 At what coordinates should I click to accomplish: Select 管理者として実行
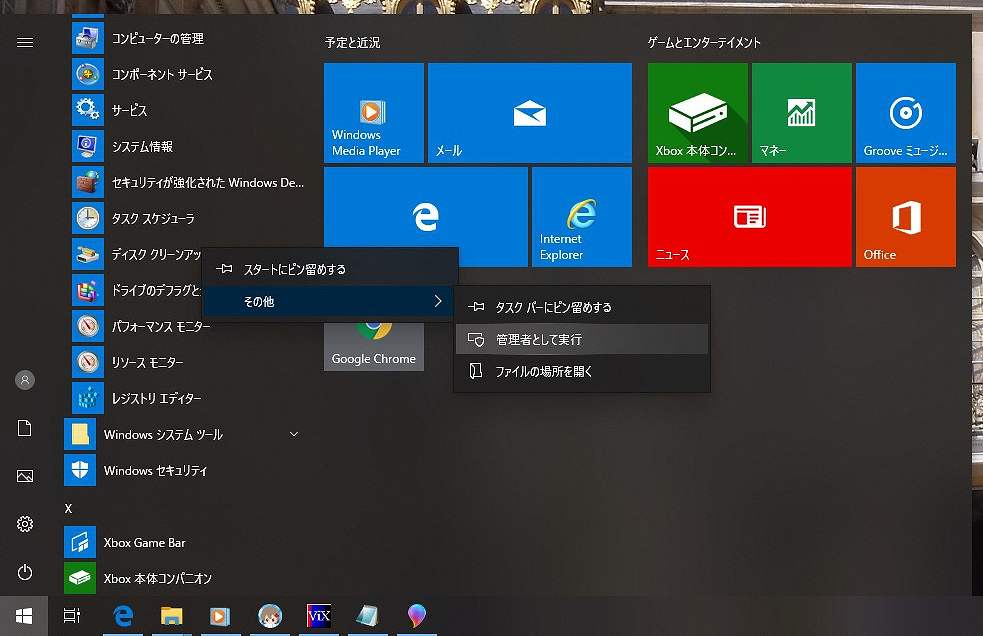click(582, 339)
